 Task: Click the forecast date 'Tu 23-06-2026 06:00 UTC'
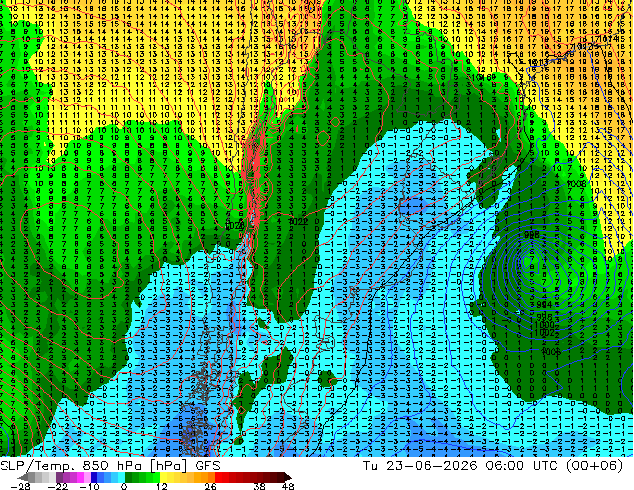[461, 466]
